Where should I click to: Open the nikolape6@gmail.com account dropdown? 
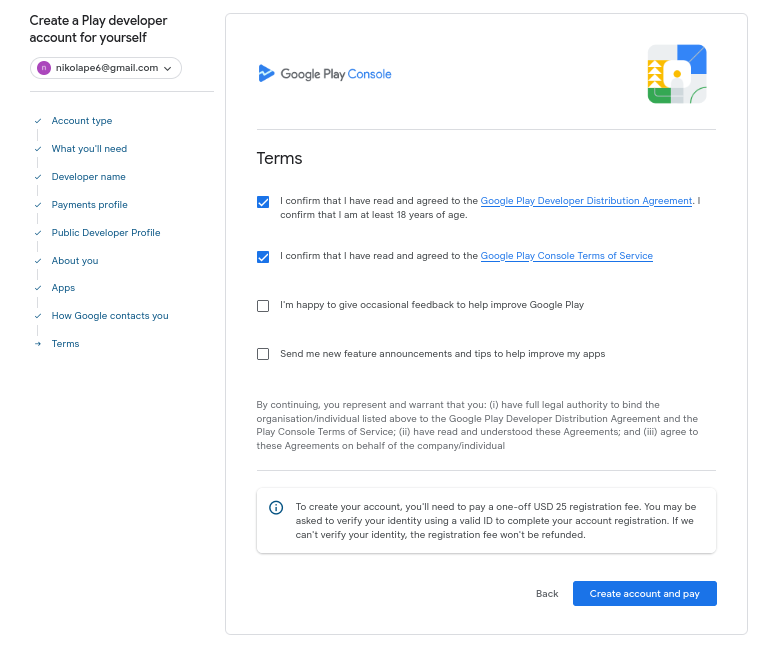106,68
